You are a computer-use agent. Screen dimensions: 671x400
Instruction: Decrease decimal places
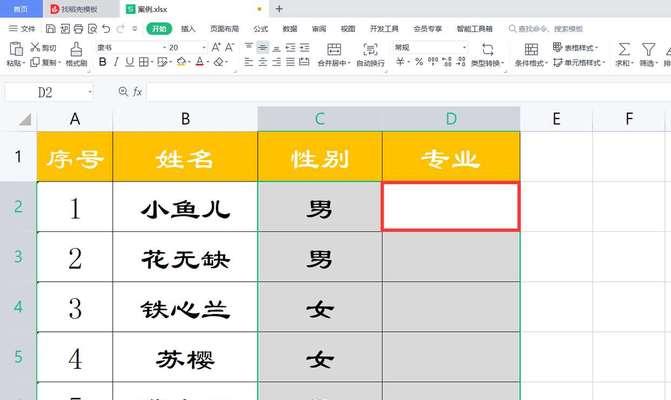click(461, 62)
